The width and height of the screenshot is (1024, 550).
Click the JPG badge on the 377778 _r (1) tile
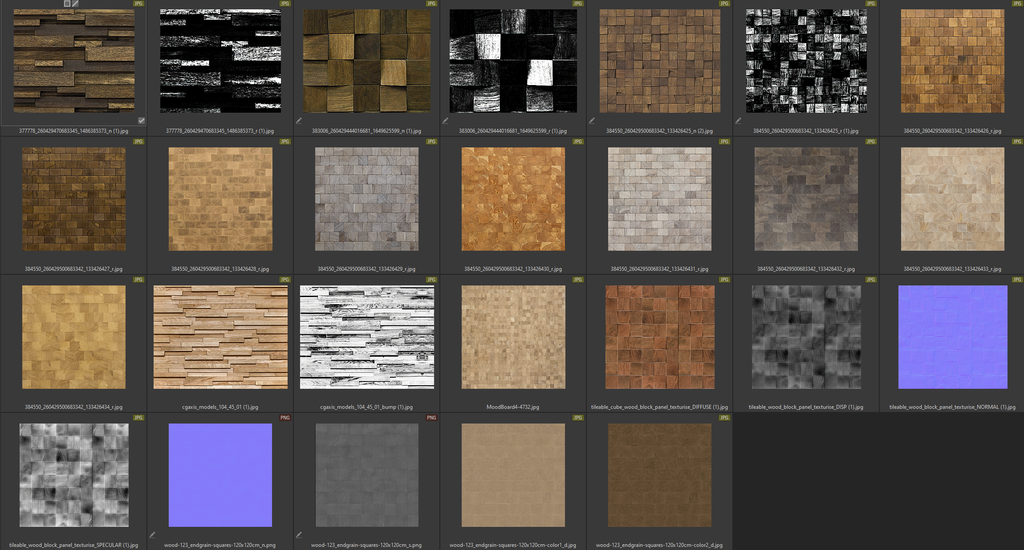pos(285,4)
